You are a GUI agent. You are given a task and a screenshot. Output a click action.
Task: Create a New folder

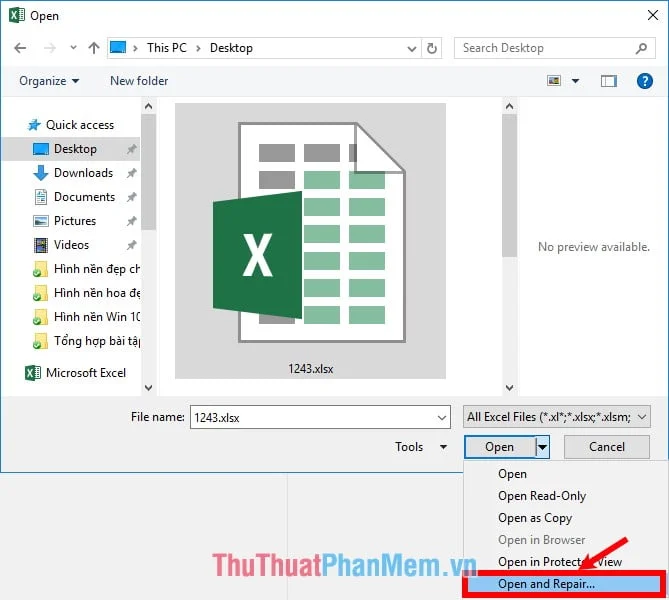pyautogui.click(x=139, y=81)
